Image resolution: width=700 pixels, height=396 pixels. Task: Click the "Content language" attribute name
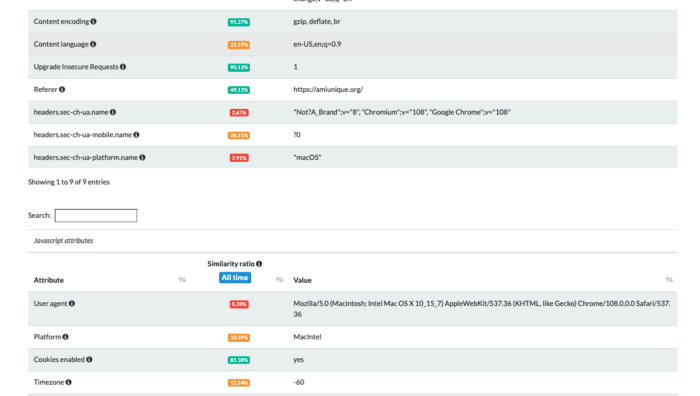pyautogui.click(x=61, y=44)
